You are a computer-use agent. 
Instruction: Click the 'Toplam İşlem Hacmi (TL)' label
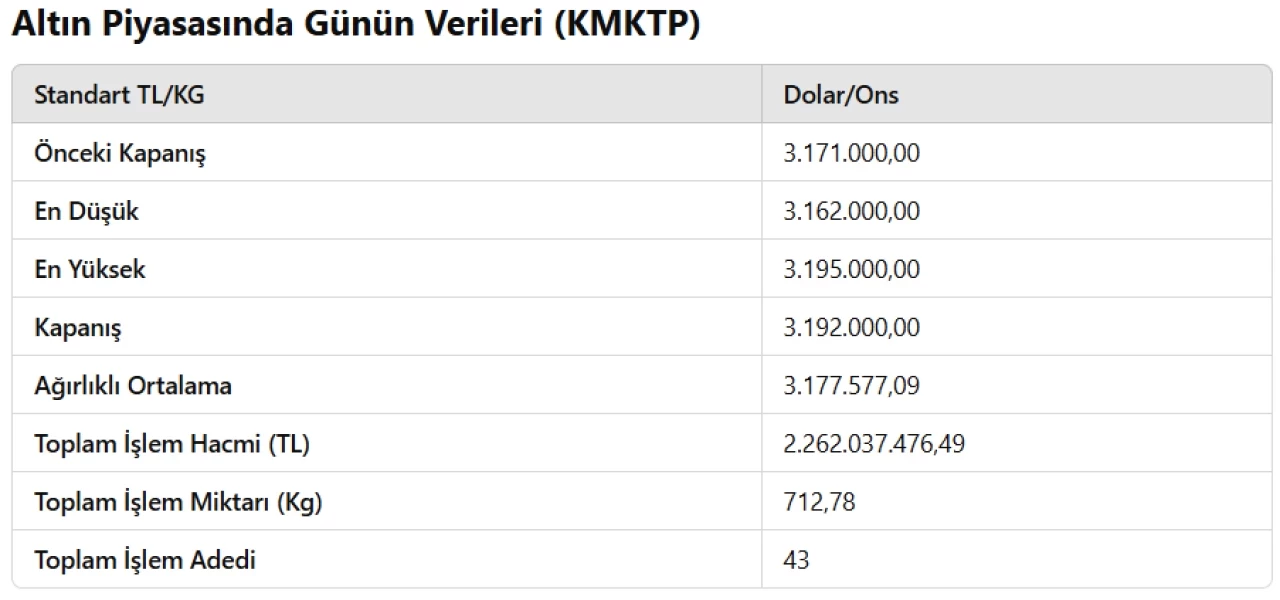point(172,443)
